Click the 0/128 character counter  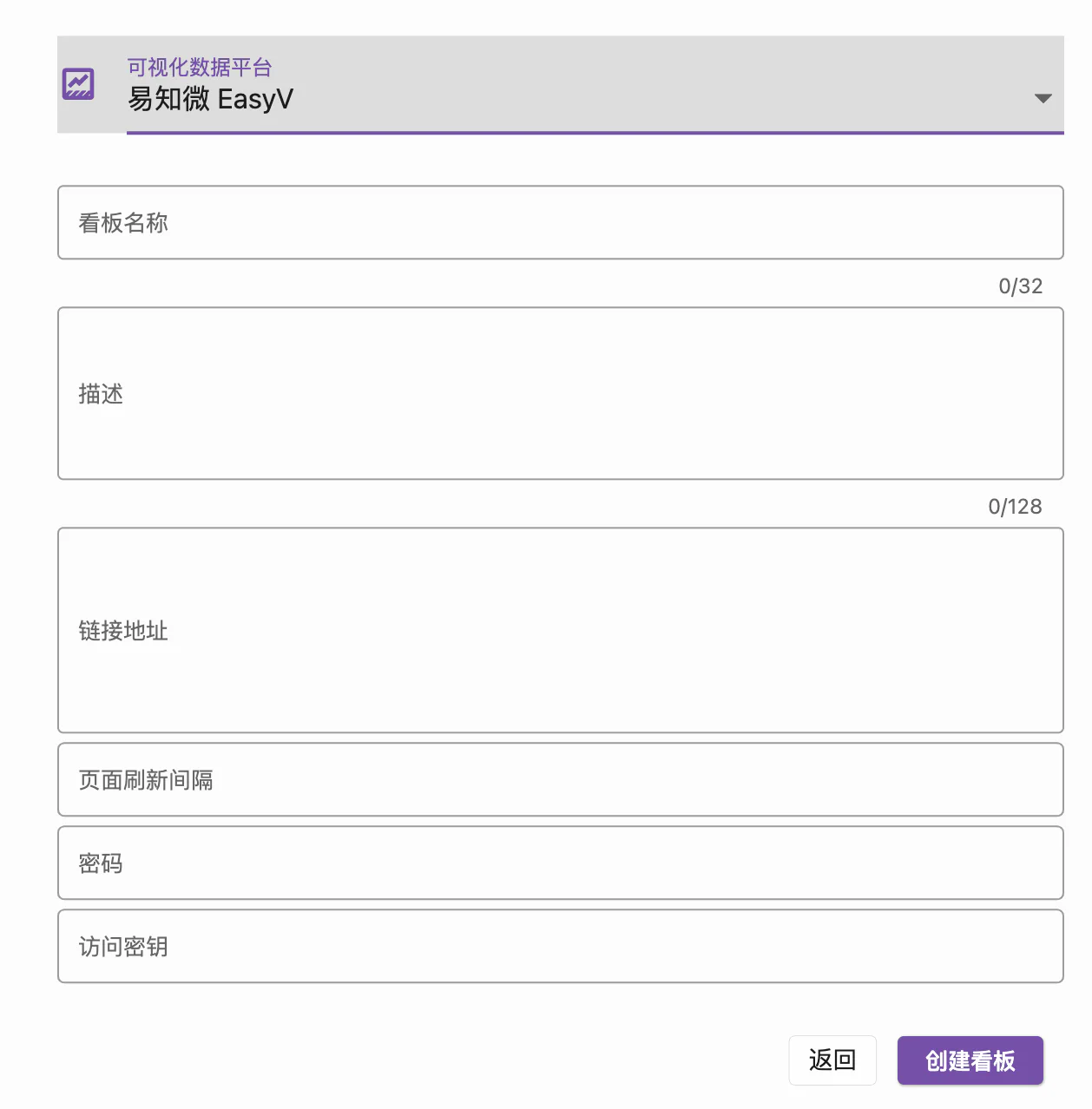[1015, 507]
